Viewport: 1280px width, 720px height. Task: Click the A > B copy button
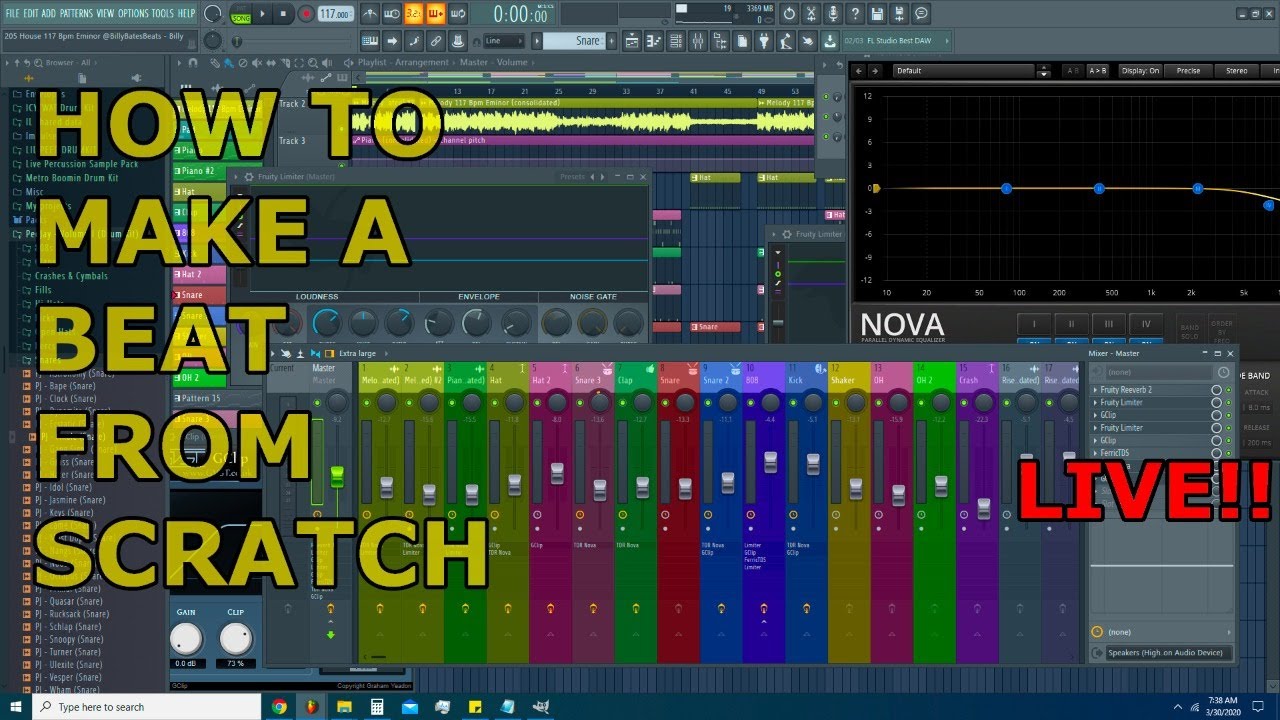1097,71
